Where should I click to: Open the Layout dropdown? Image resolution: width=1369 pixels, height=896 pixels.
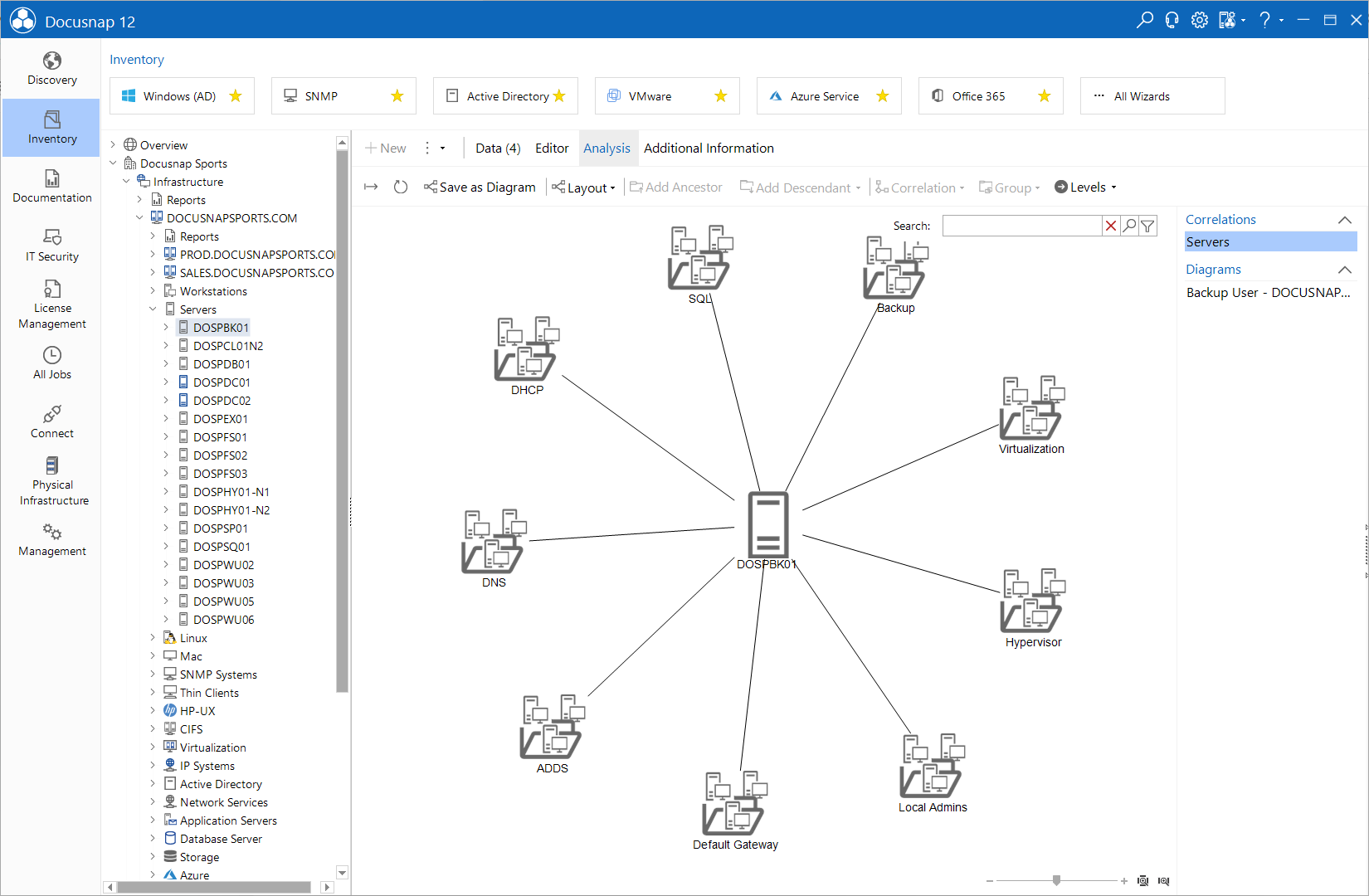click(x=584, y=187)
